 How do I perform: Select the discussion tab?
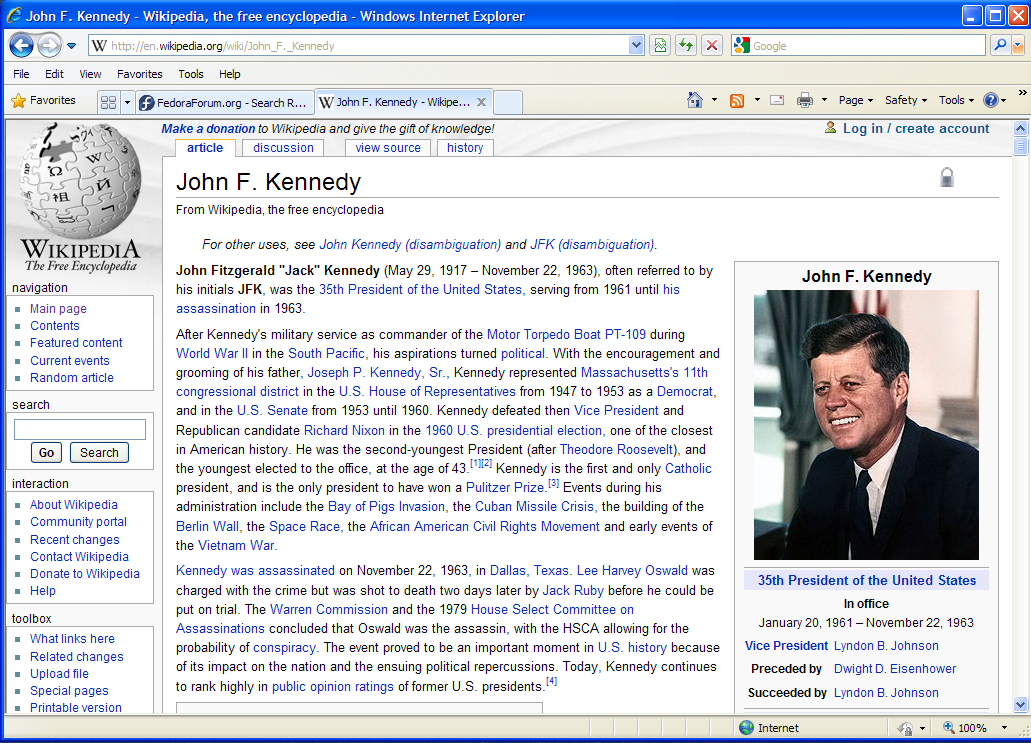tap(283, 148)
